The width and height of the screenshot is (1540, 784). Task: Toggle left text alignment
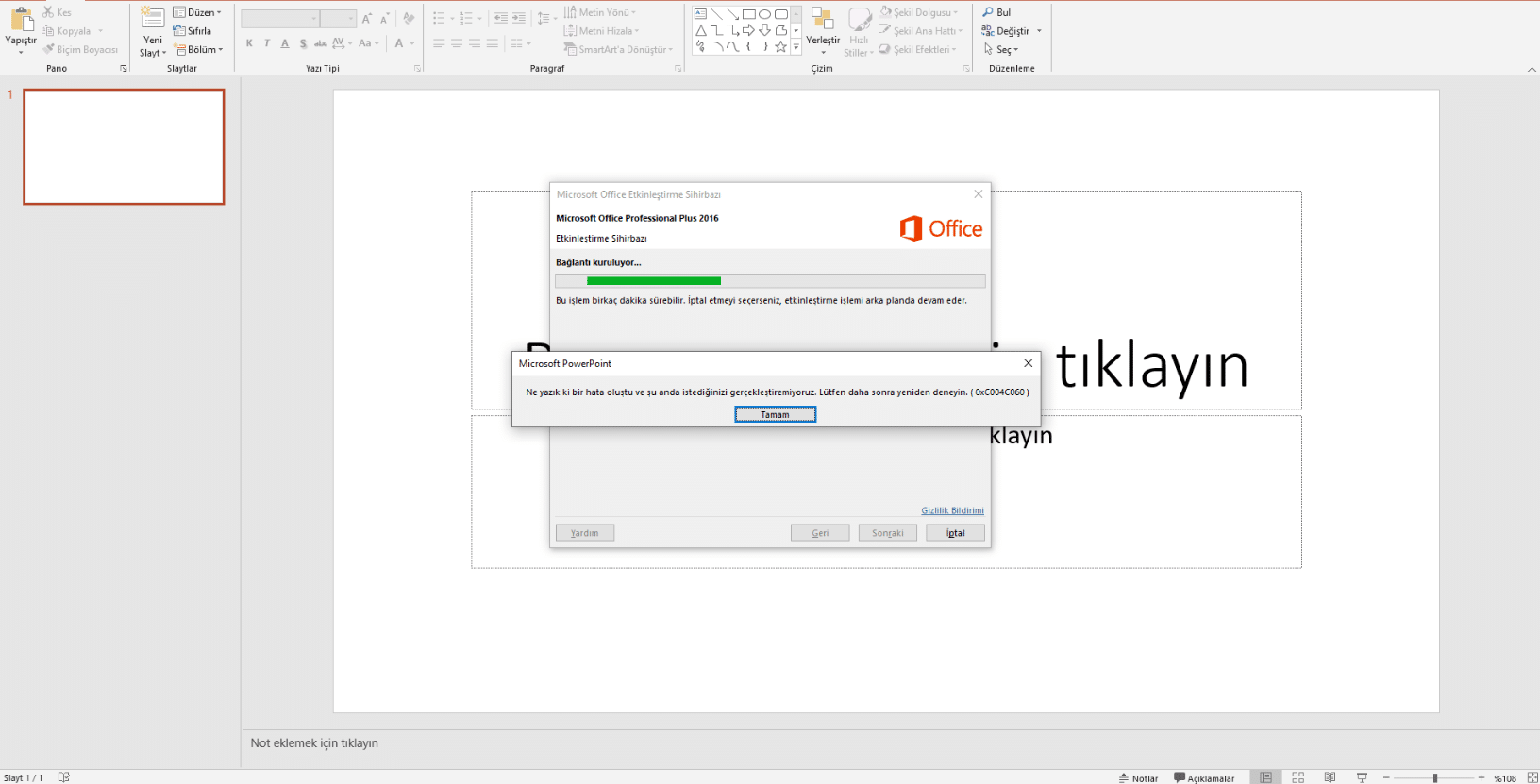[x=439, y=43]
